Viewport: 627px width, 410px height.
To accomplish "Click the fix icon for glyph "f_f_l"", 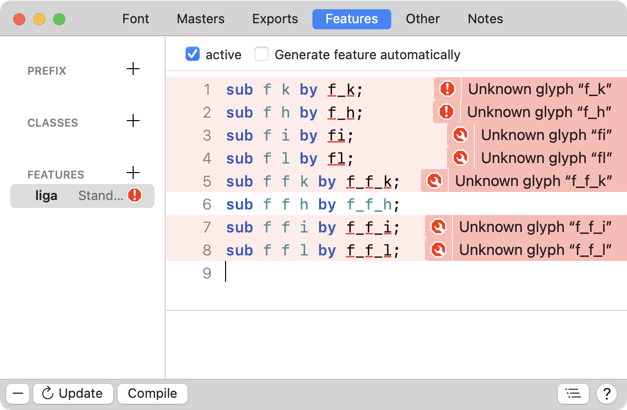I will pyautogui.click(x=438, y=250).
